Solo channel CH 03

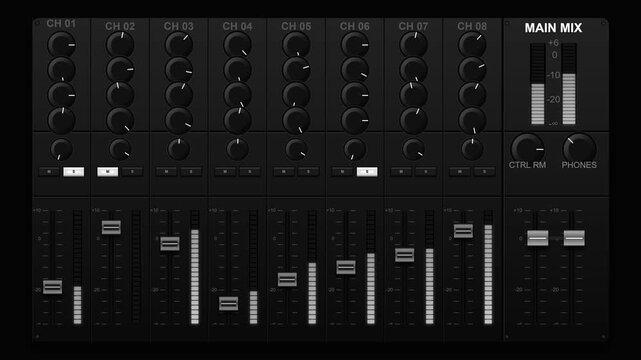point(191,172)
